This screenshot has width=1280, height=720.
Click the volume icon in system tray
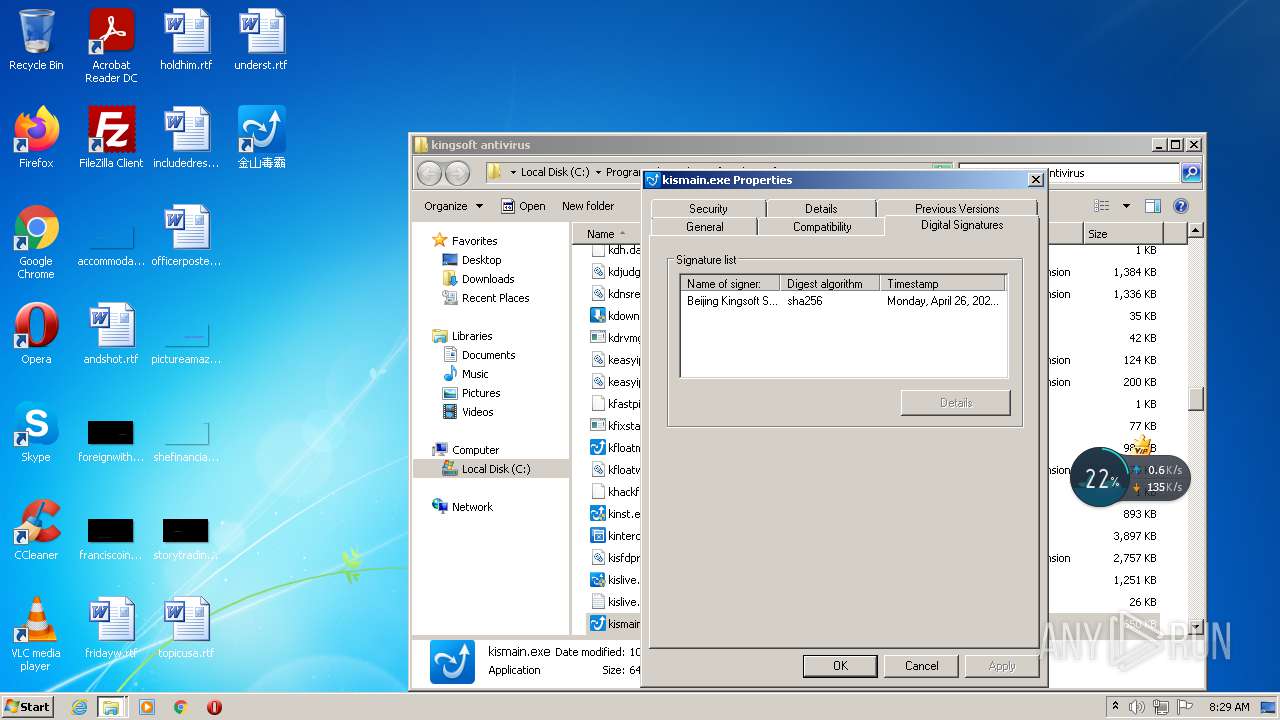(x=1136, y=707)
